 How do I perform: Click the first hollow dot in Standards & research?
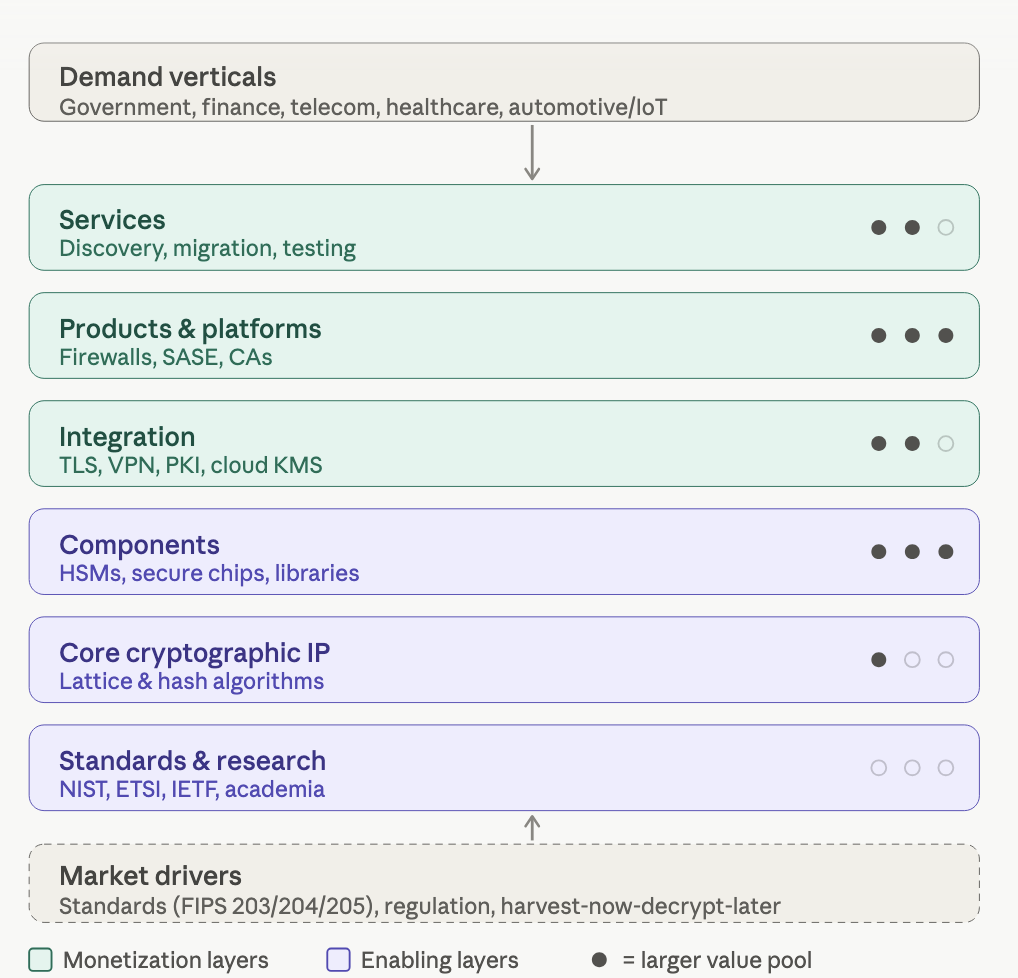point(878,768)
